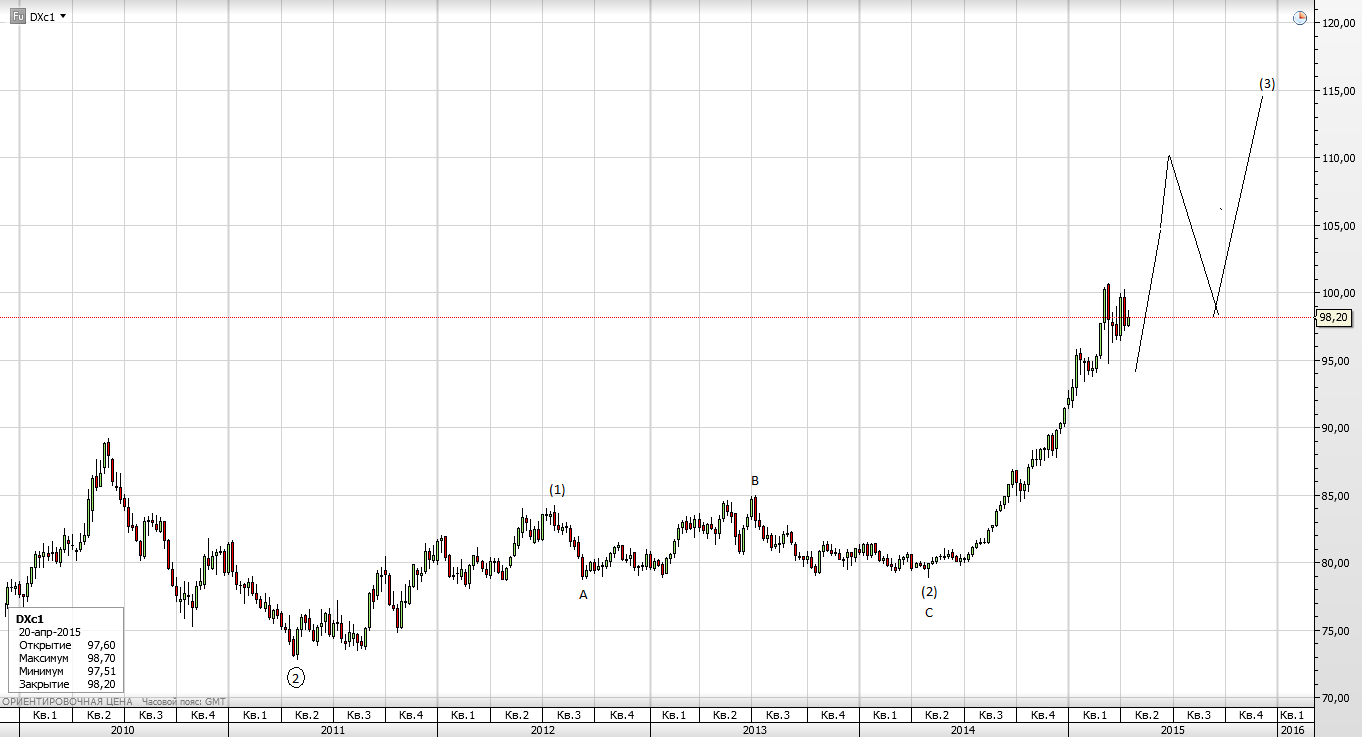The height and width of the screenshot is (737, 1362).
Task: Click the 20-апр-2015 date in the info box
Action: point(50,633)
